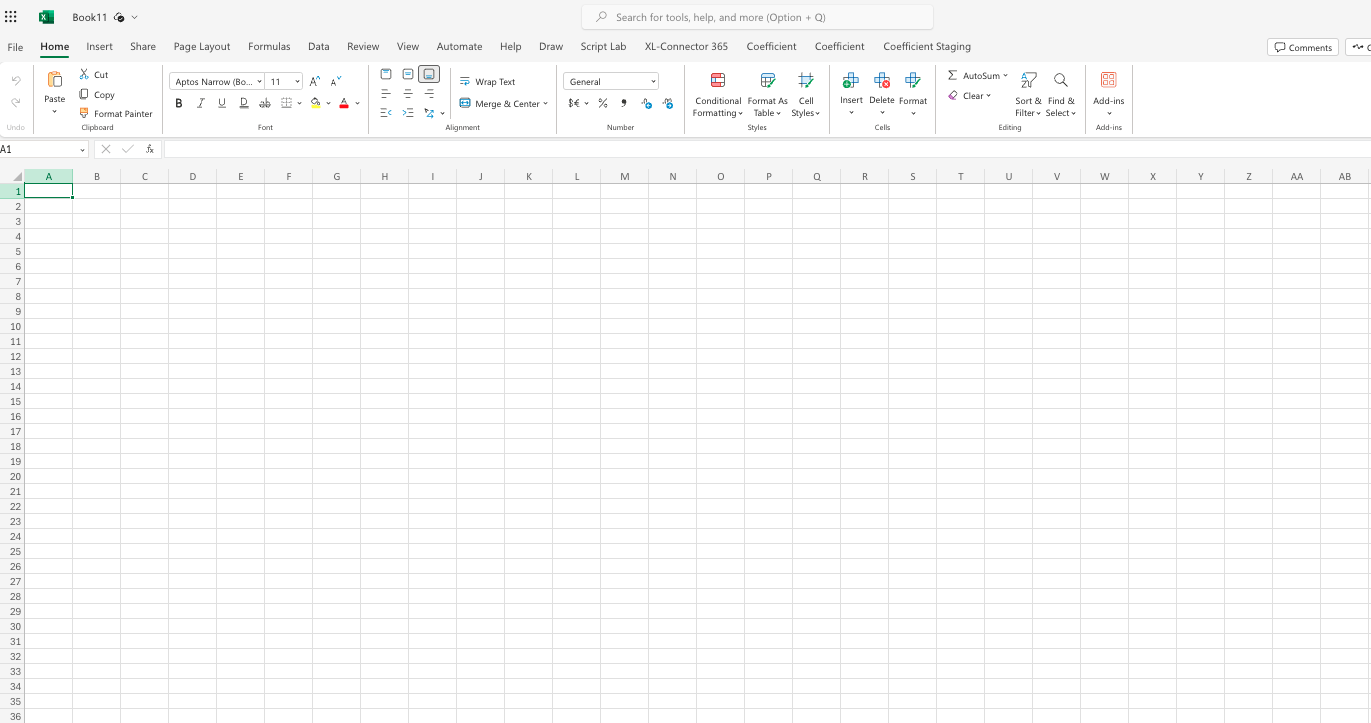Toggle Align Left
Viewport: 1371px width, 723px height.
[x=386, y=94]
